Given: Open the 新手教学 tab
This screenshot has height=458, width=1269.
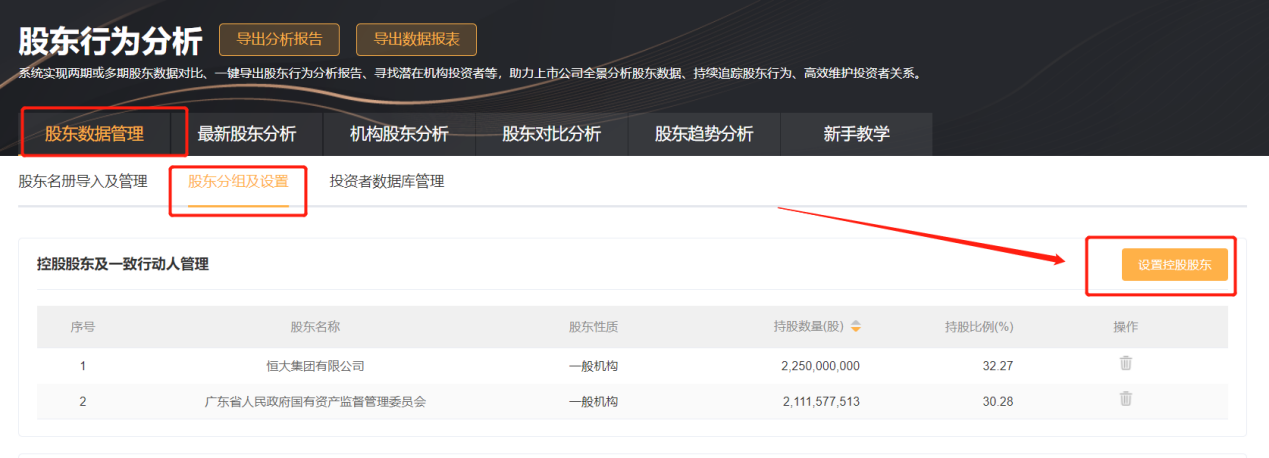Looking at the screenshot, I should 856,134.
